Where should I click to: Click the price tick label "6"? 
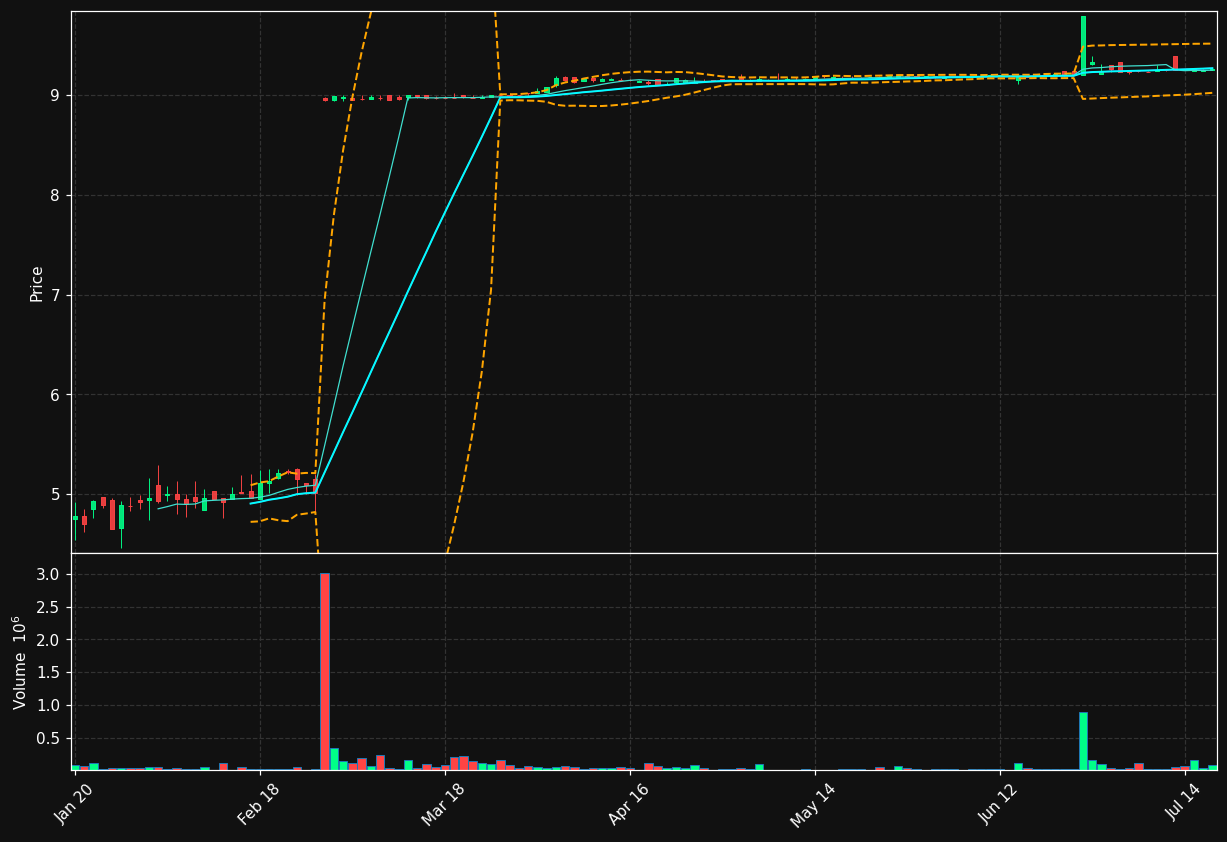tap(56, 395)
